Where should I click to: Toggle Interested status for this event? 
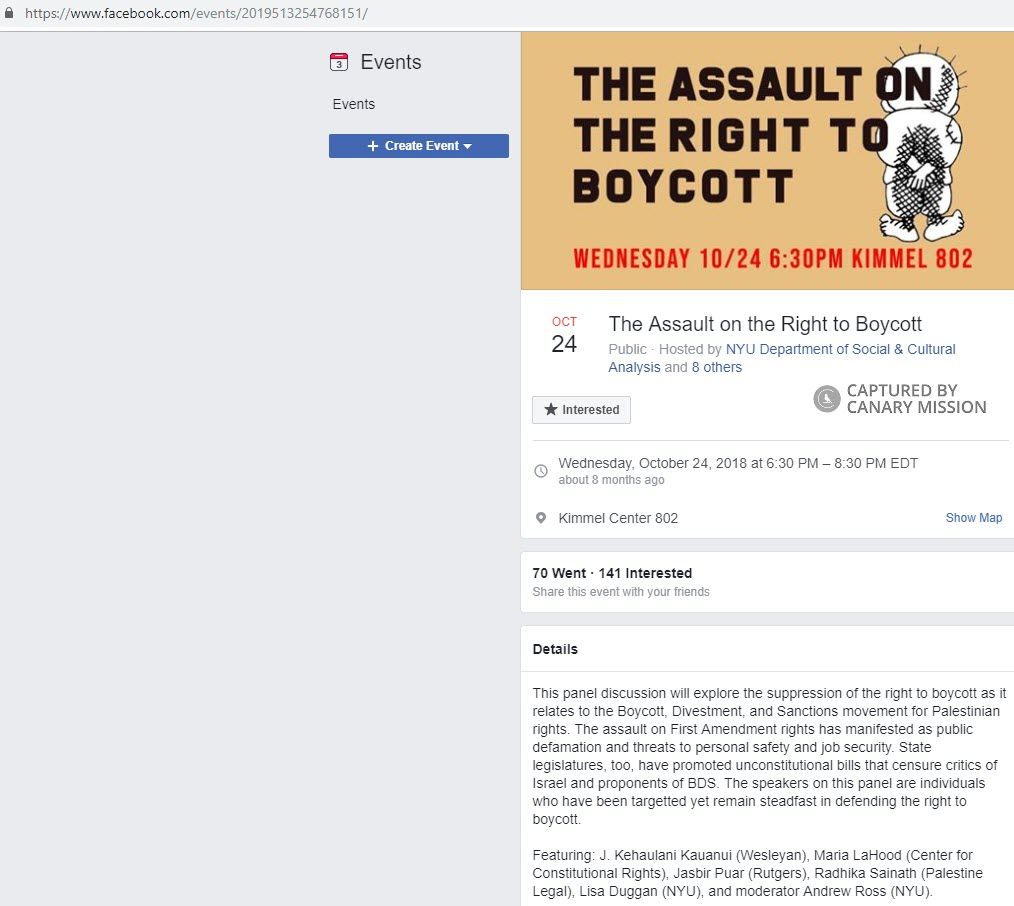(581, 409)
